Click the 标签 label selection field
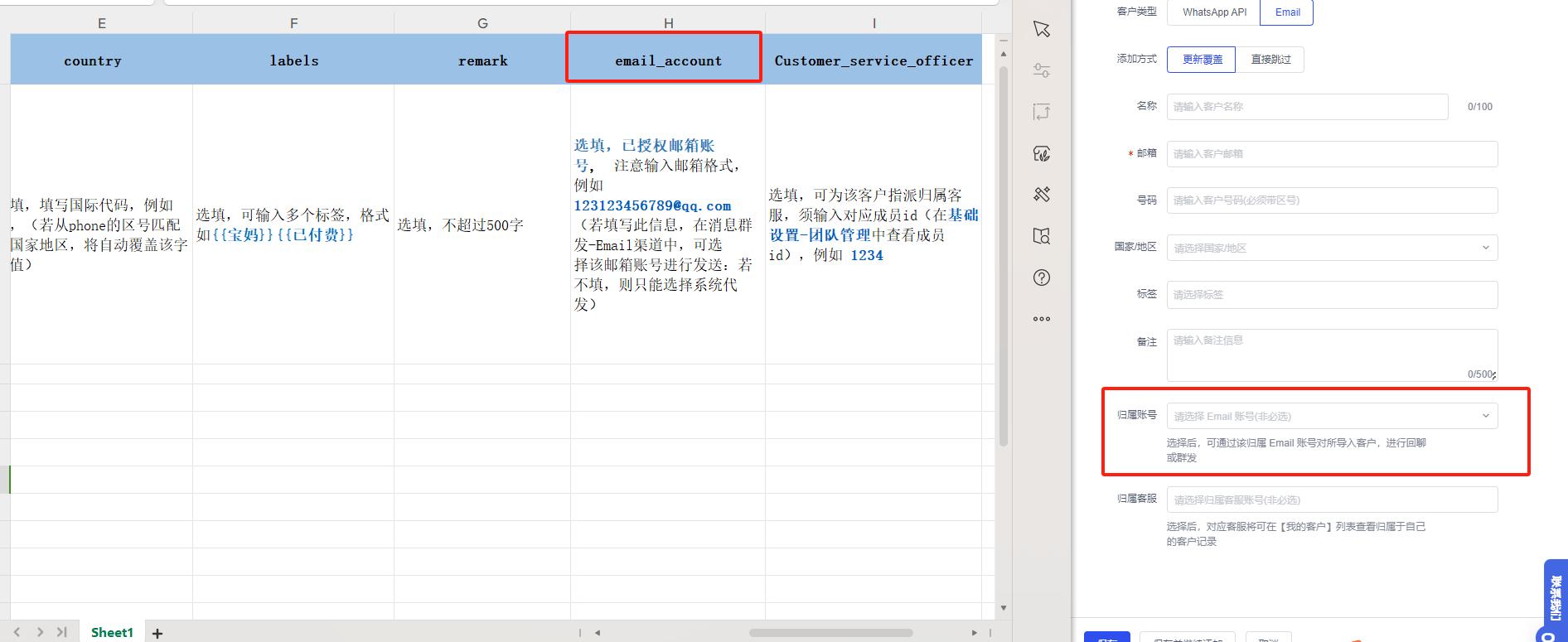Screen dimensions: 1568x642 1332,295
